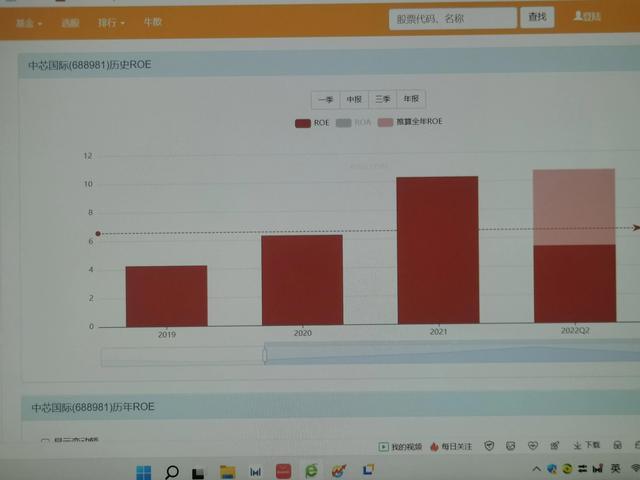
Task: Open the red square taskbar app
Action: pos(283,471)
